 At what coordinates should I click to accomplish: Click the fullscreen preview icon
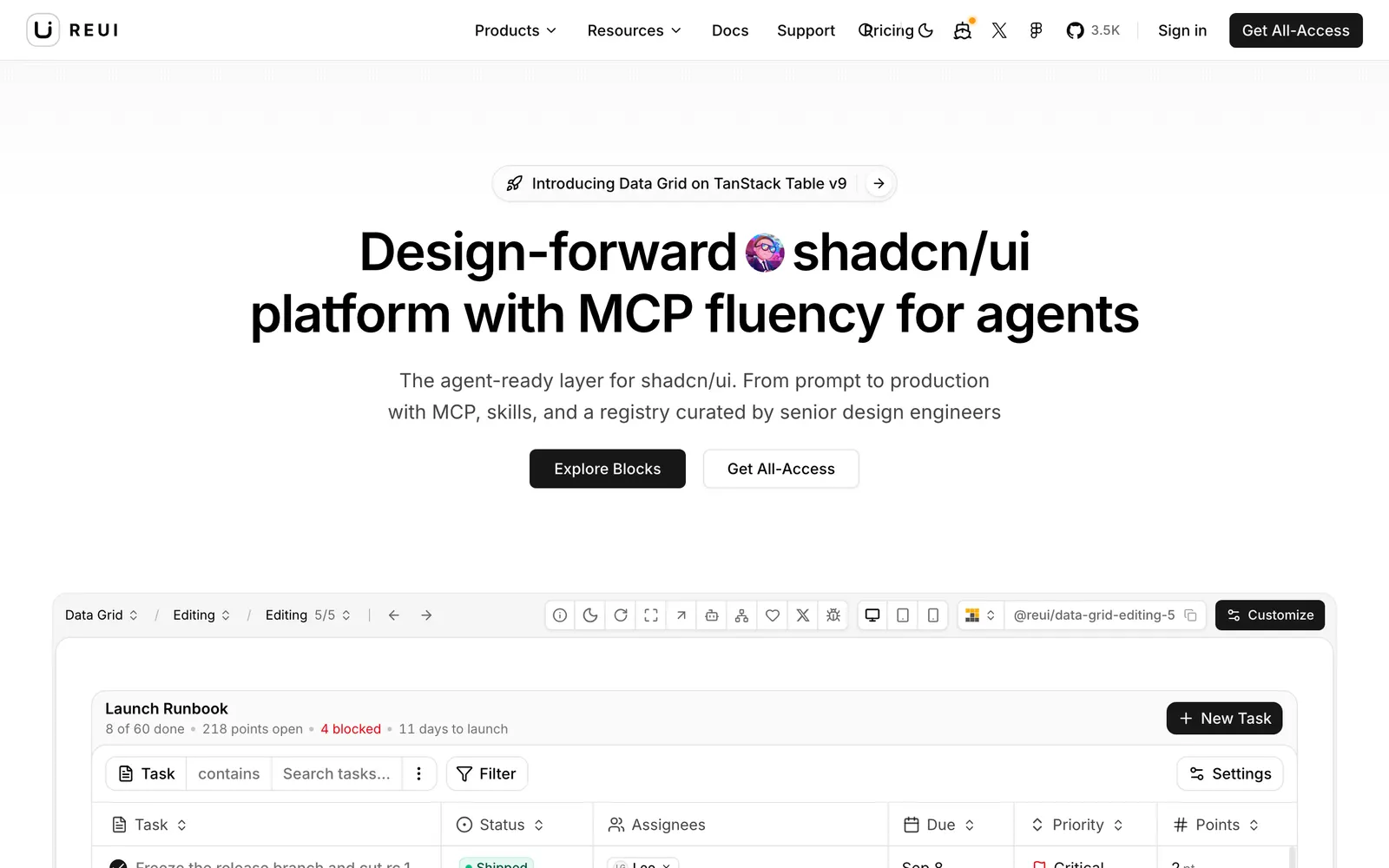click(651, 615)
